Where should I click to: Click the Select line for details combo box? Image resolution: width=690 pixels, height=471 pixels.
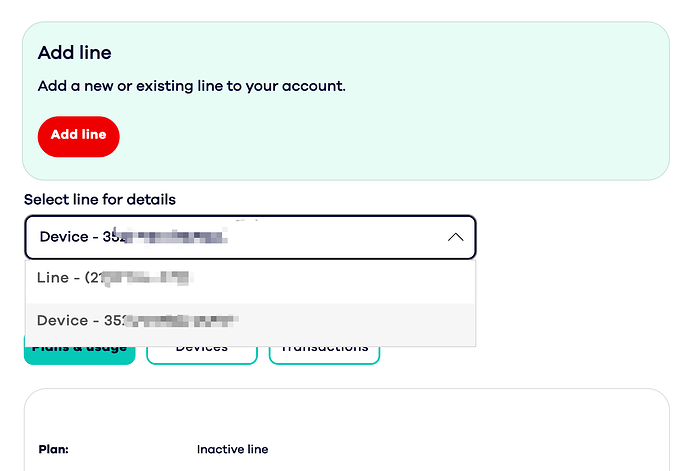(250, 238)
